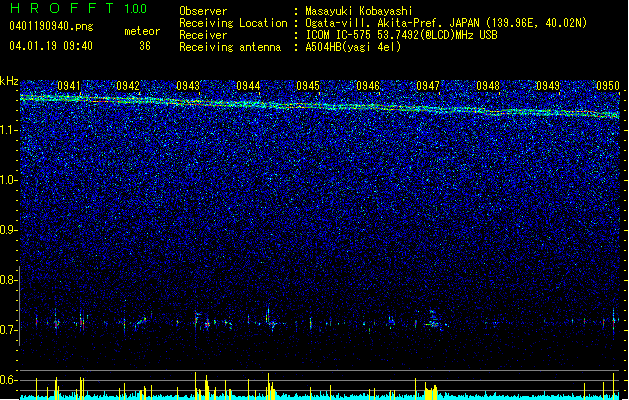Click the 1.1 frequency axis label
629x400 pixels.
tap(8, 130)
